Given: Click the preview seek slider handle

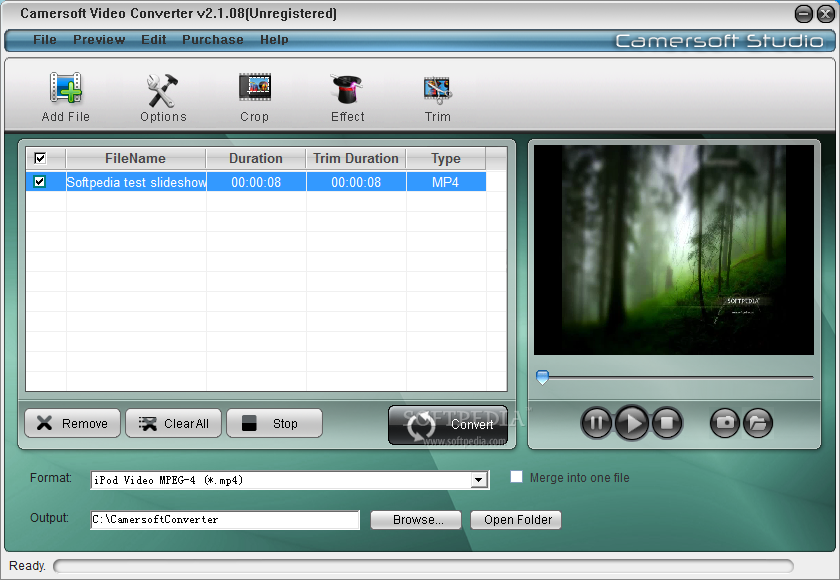Looking at the screenshot, I should click(543, 377).
